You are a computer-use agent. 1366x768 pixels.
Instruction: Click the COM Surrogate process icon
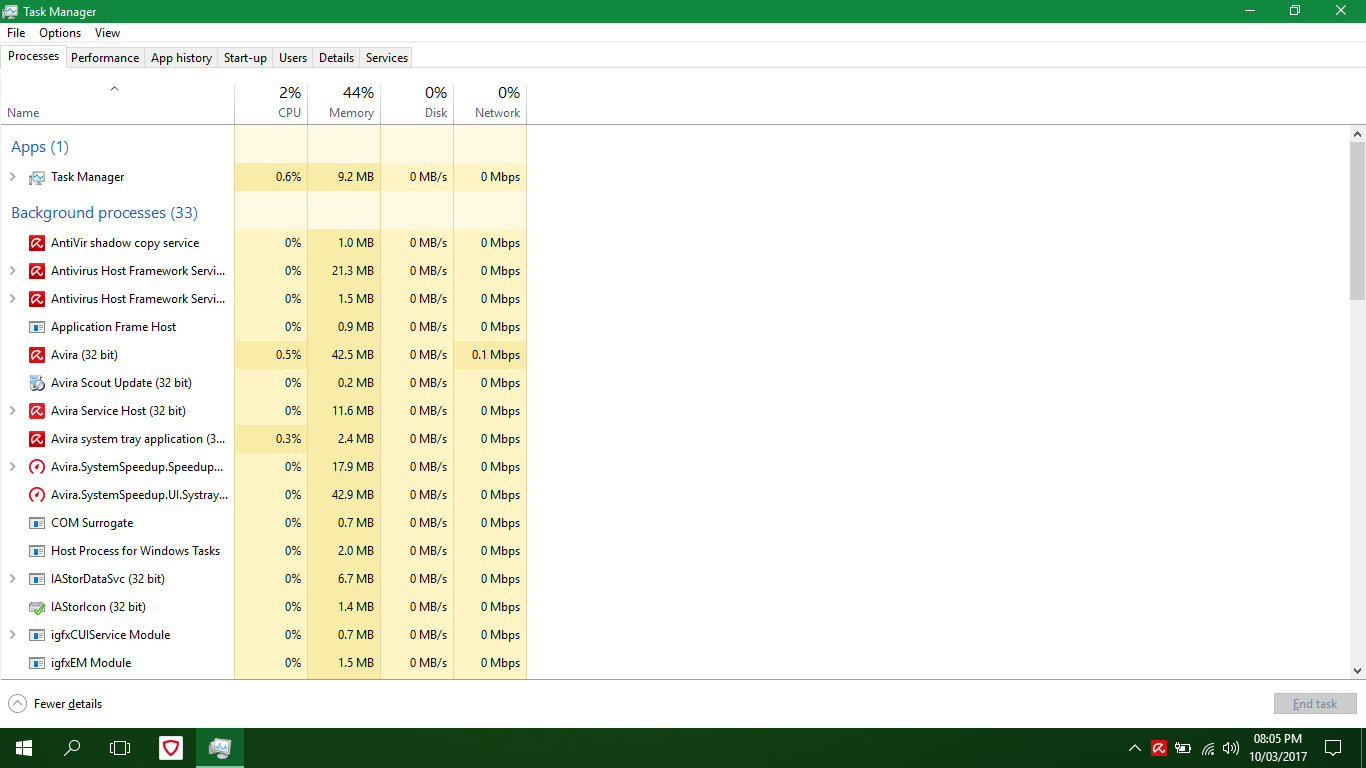point(37,523)
